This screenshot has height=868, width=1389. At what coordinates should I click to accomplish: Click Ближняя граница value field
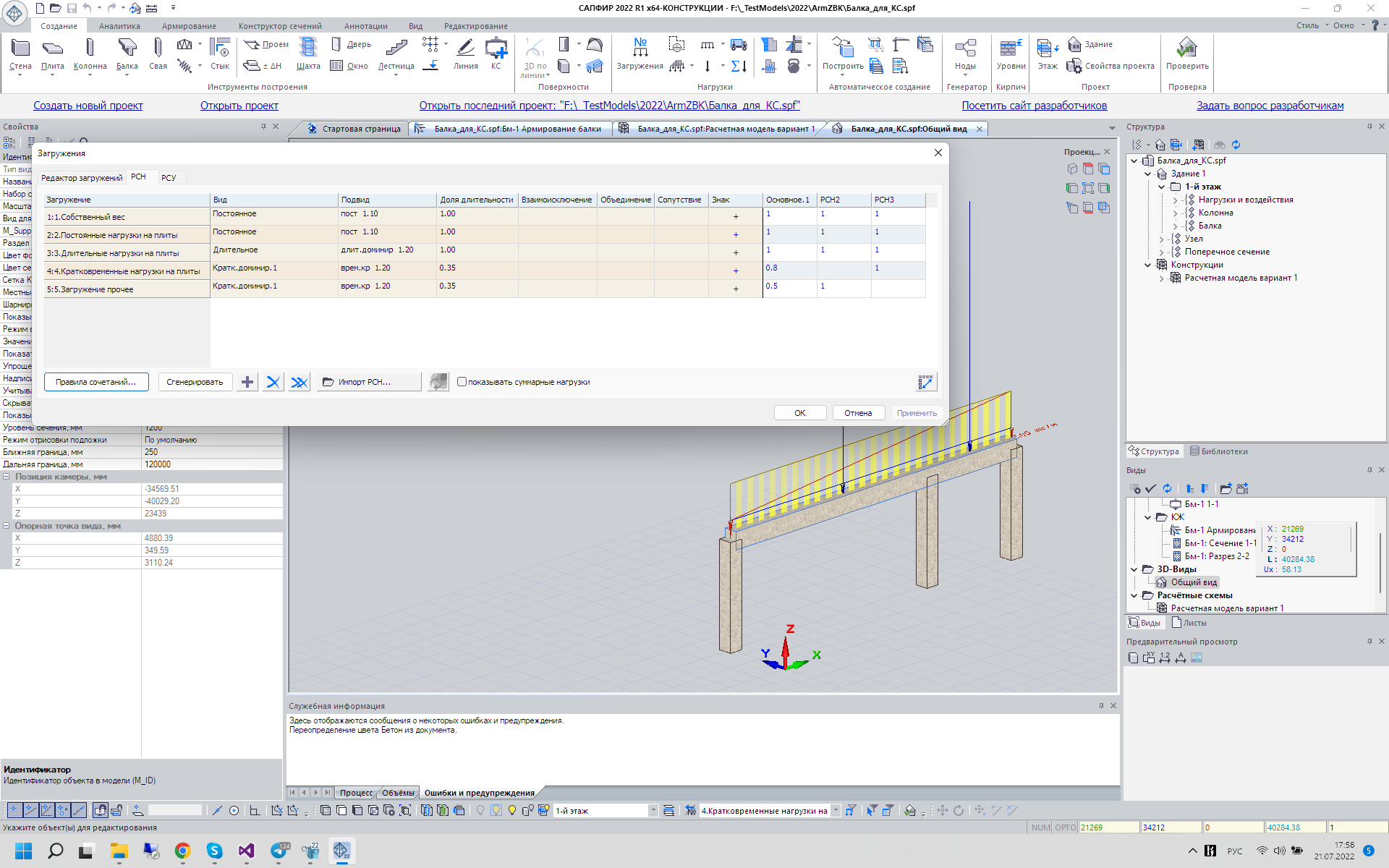pyautogui.click(x=211, y=452)
